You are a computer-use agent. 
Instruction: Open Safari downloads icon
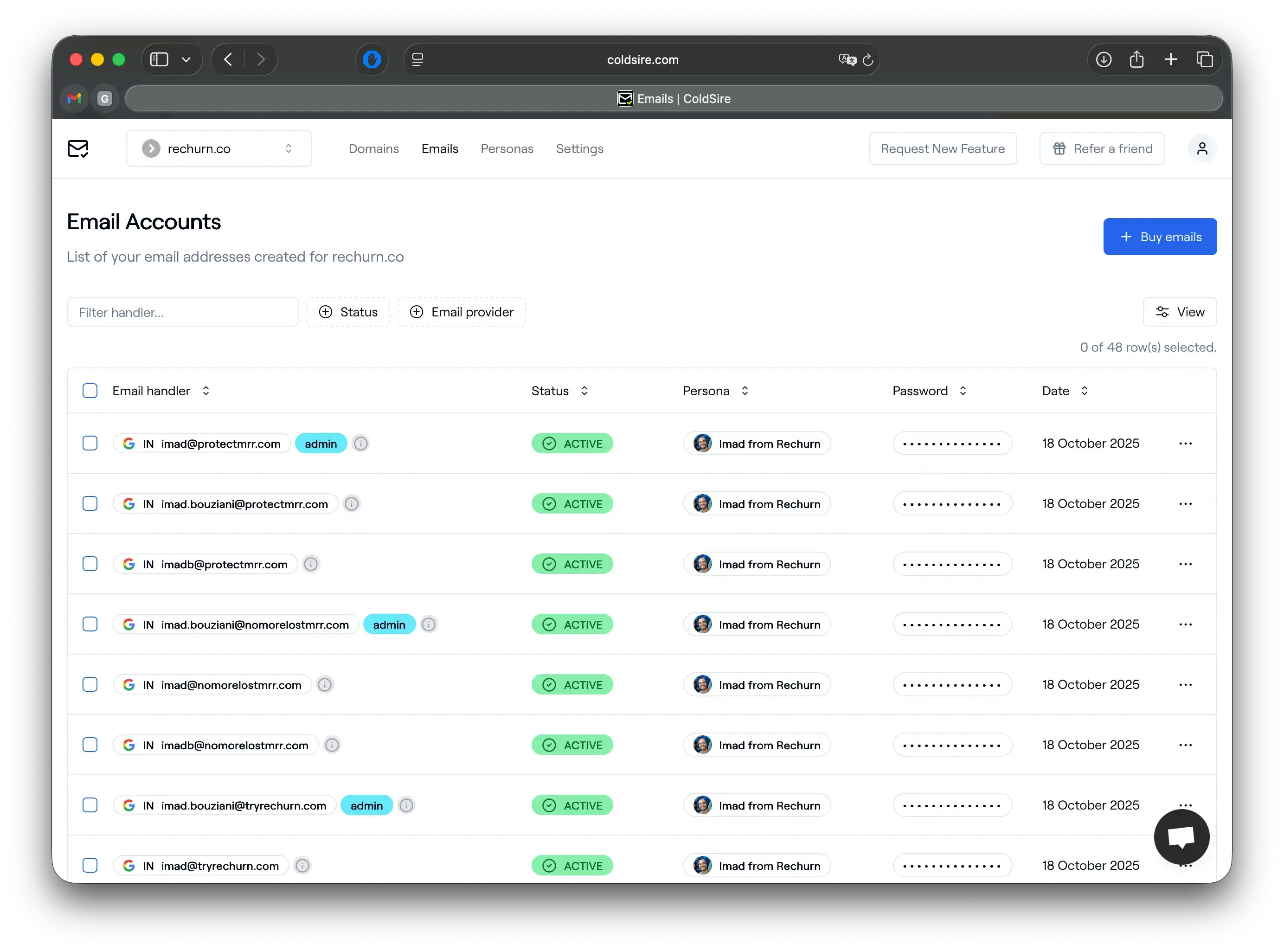(1103, 59)
